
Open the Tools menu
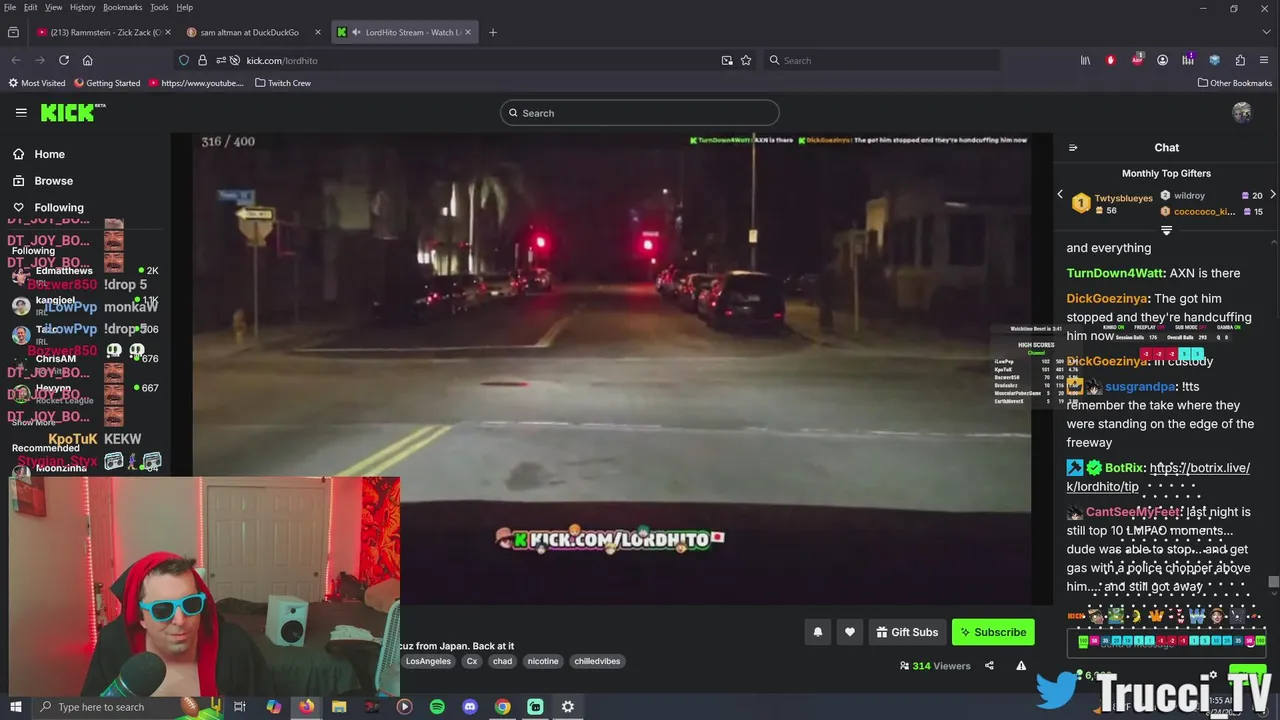[x=159, y=7]
